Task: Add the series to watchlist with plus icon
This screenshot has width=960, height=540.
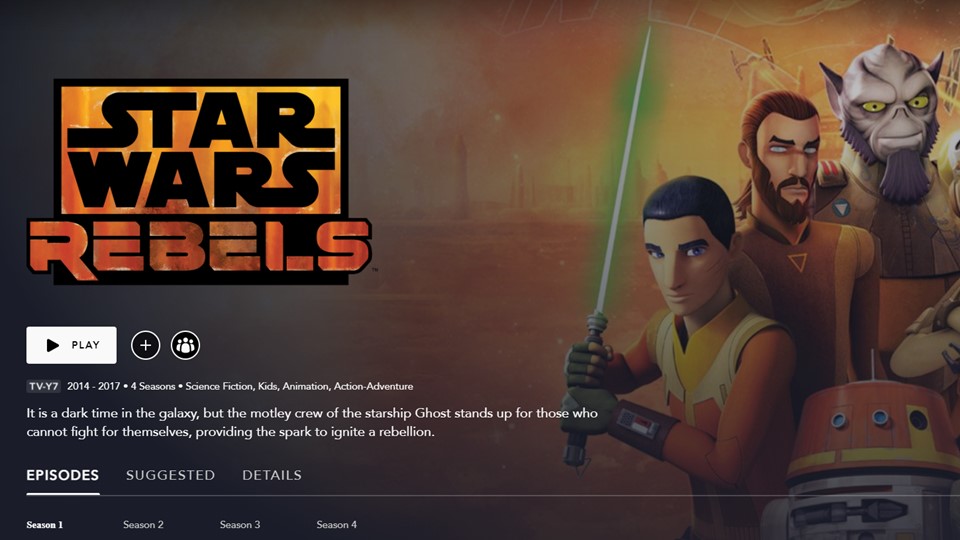Action: tap(145, 345)
